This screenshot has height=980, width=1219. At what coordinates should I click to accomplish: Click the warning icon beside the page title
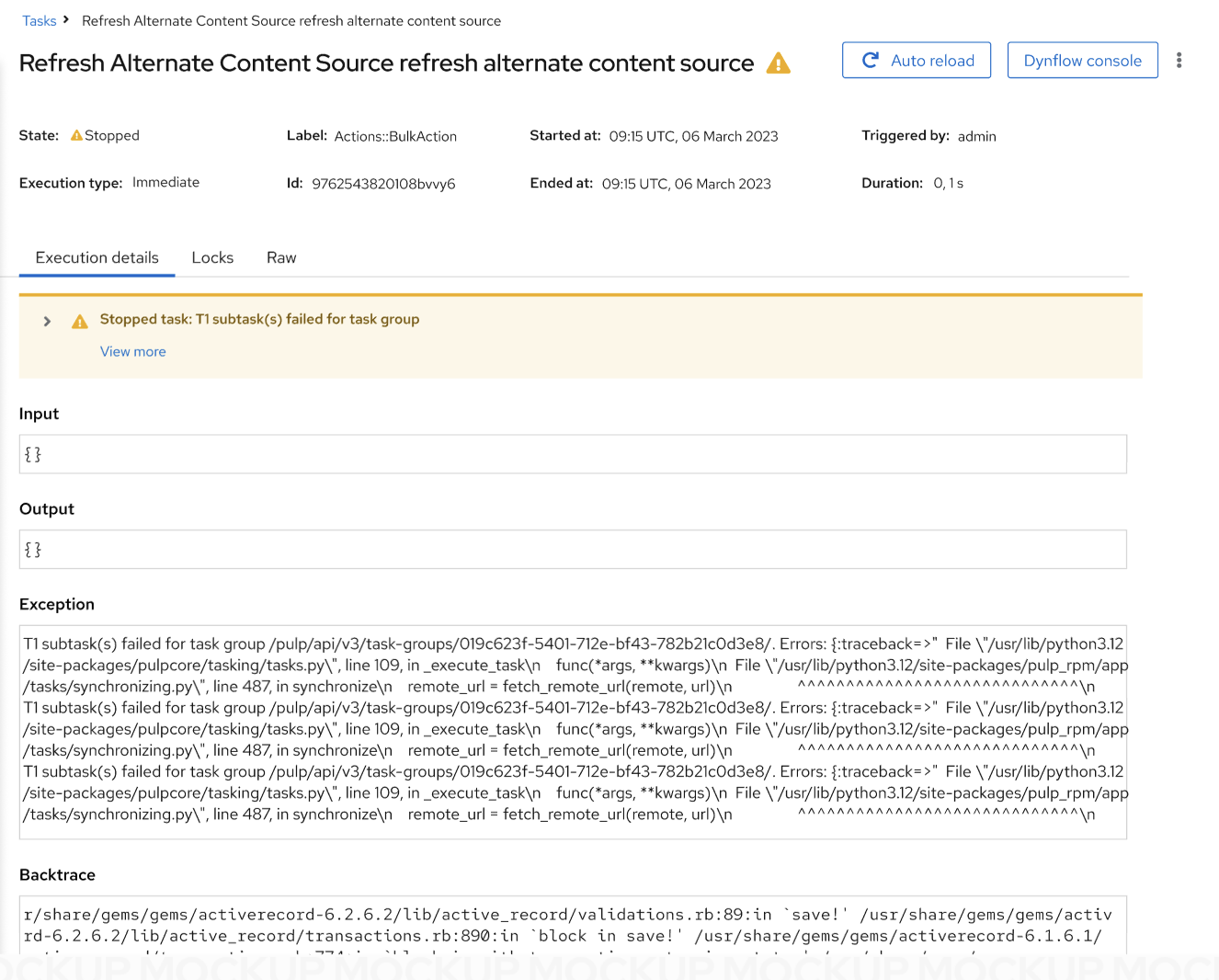click(778, 63)
